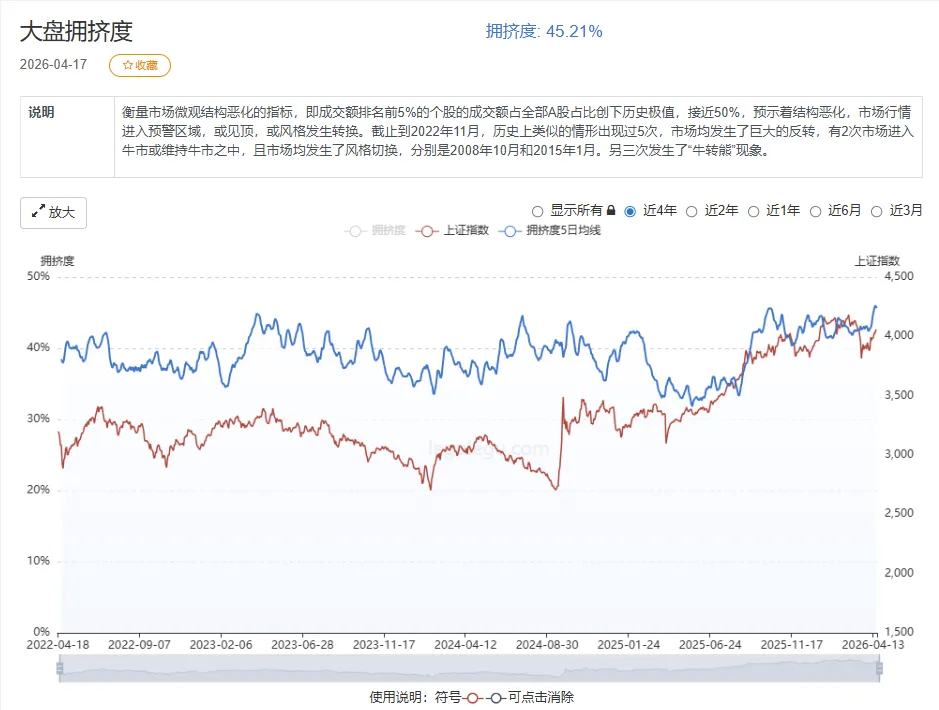
Task: Click the left data zoom slider handle
Action: (x=60, y=669)
